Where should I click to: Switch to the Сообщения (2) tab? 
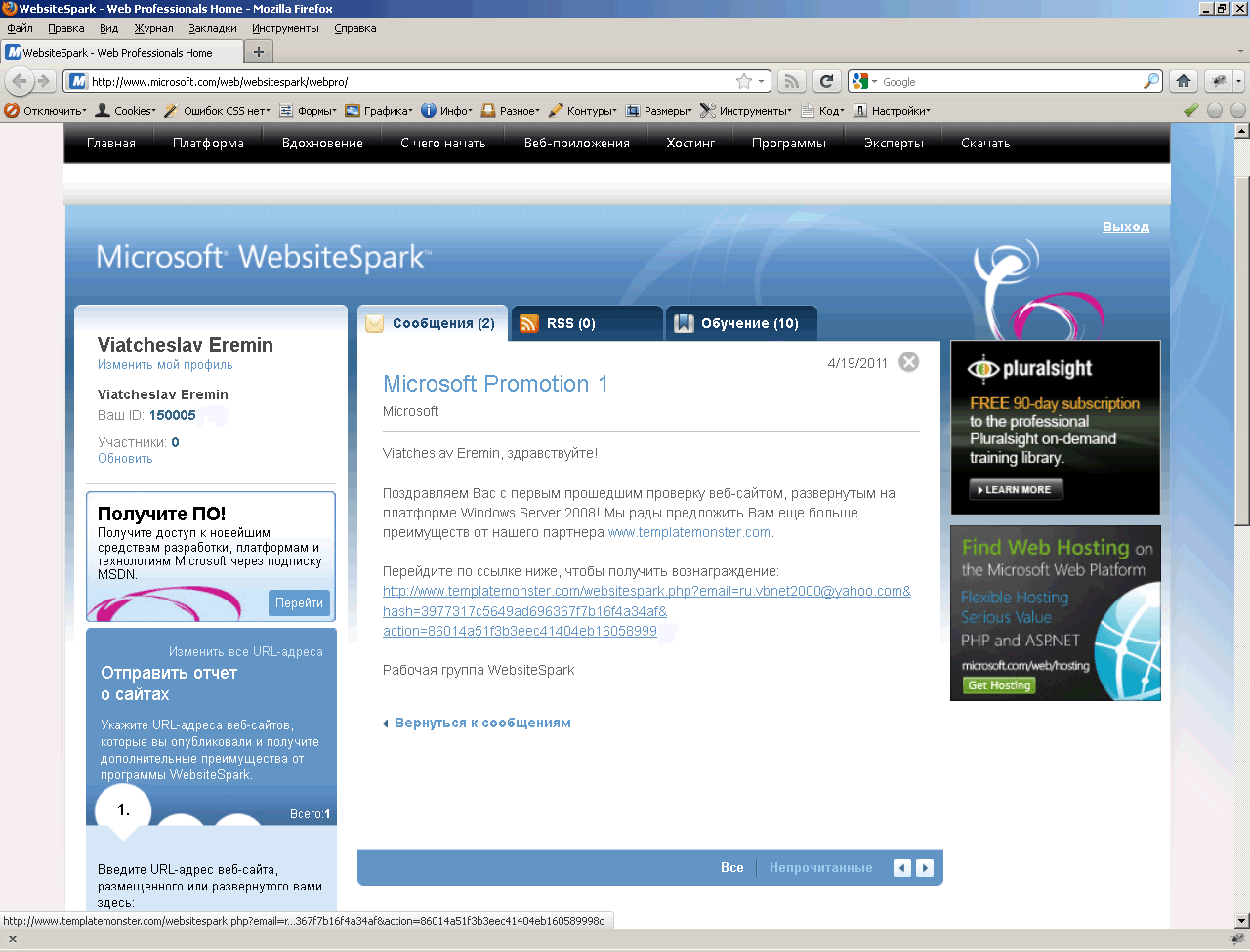433,323
